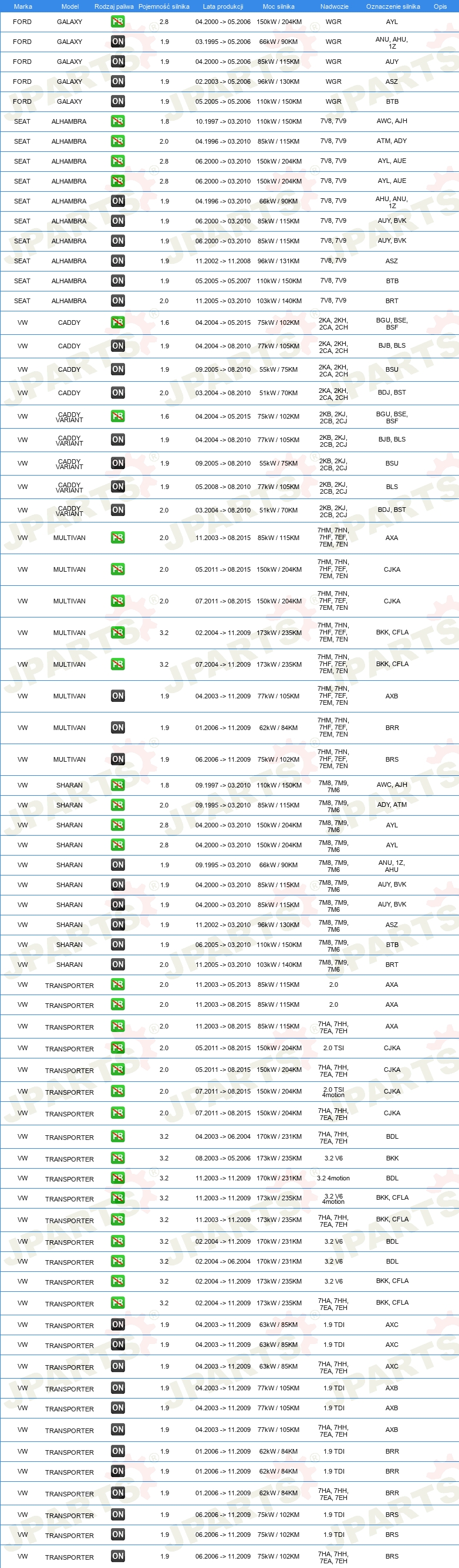Screen dimensions: 459x1568
Task: Click the ON icon in Multivan BRS row
Action: 117,759
